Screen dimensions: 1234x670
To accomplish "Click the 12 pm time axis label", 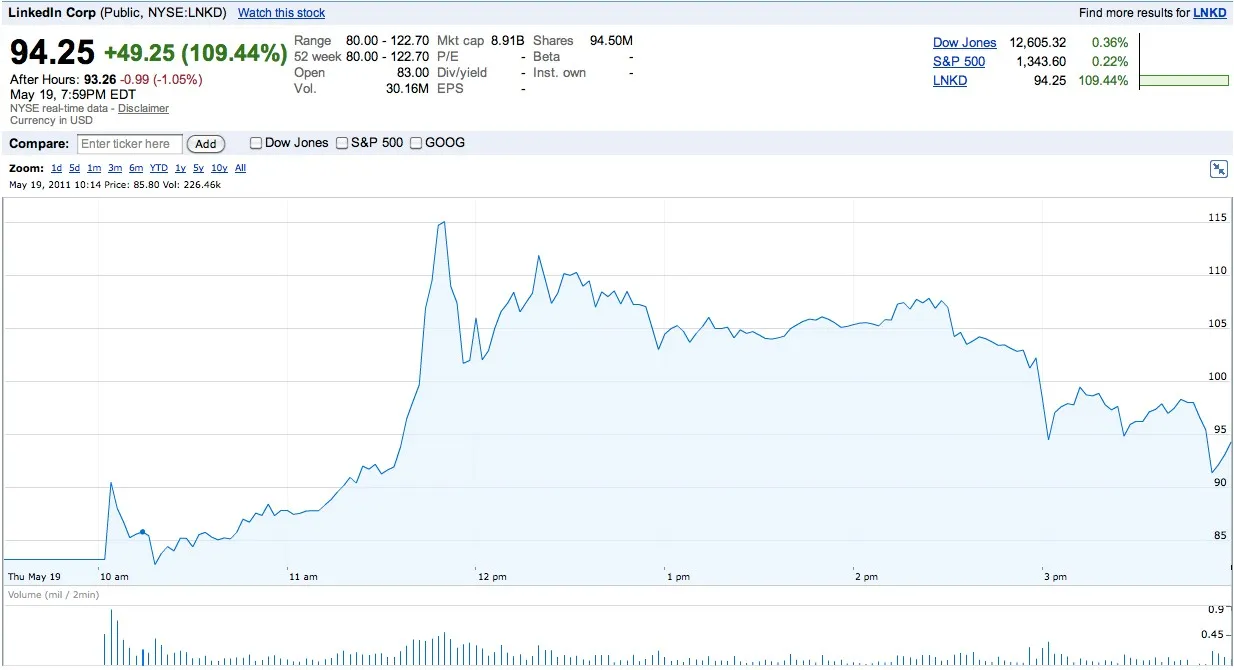I will (x=493, y=577).
